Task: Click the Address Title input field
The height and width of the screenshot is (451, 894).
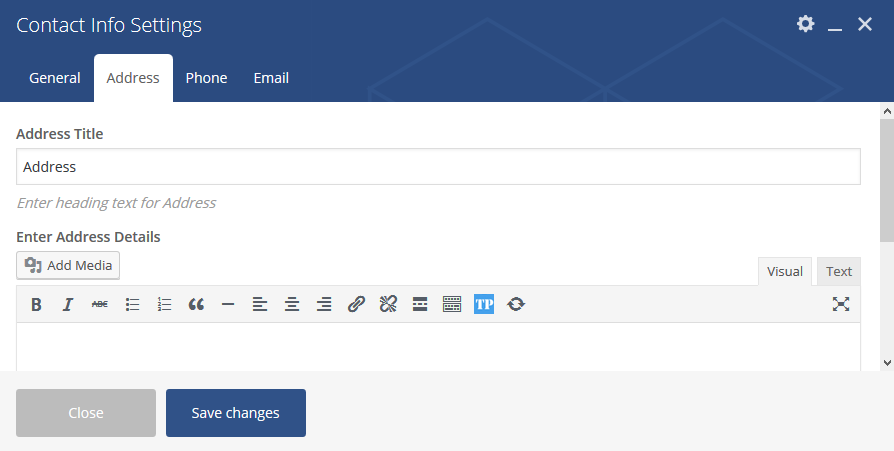Action: pyautogui.click(x=438, y=167)
